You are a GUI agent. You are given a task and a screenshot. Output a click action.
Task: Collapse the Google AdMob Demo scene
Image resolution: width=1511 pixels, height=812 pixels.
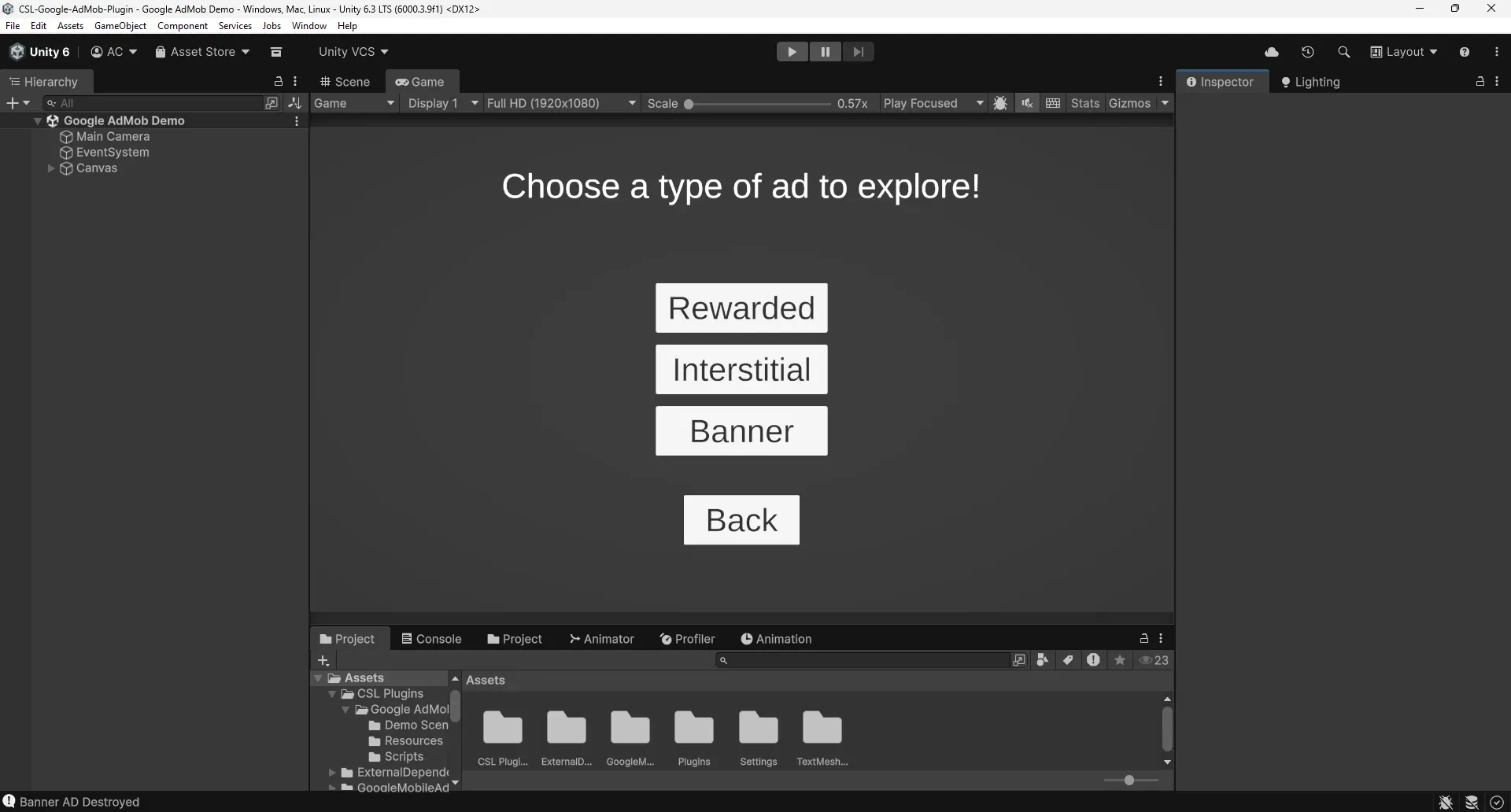[x=37, y=121]
